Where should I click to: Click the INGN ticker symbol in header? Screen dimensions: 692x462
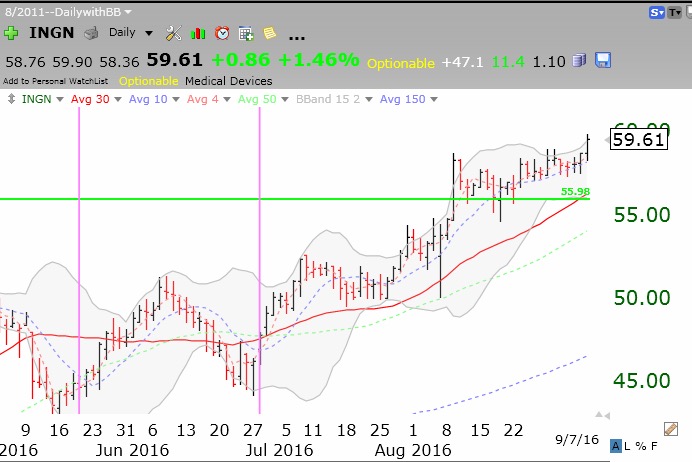[52, 33]
